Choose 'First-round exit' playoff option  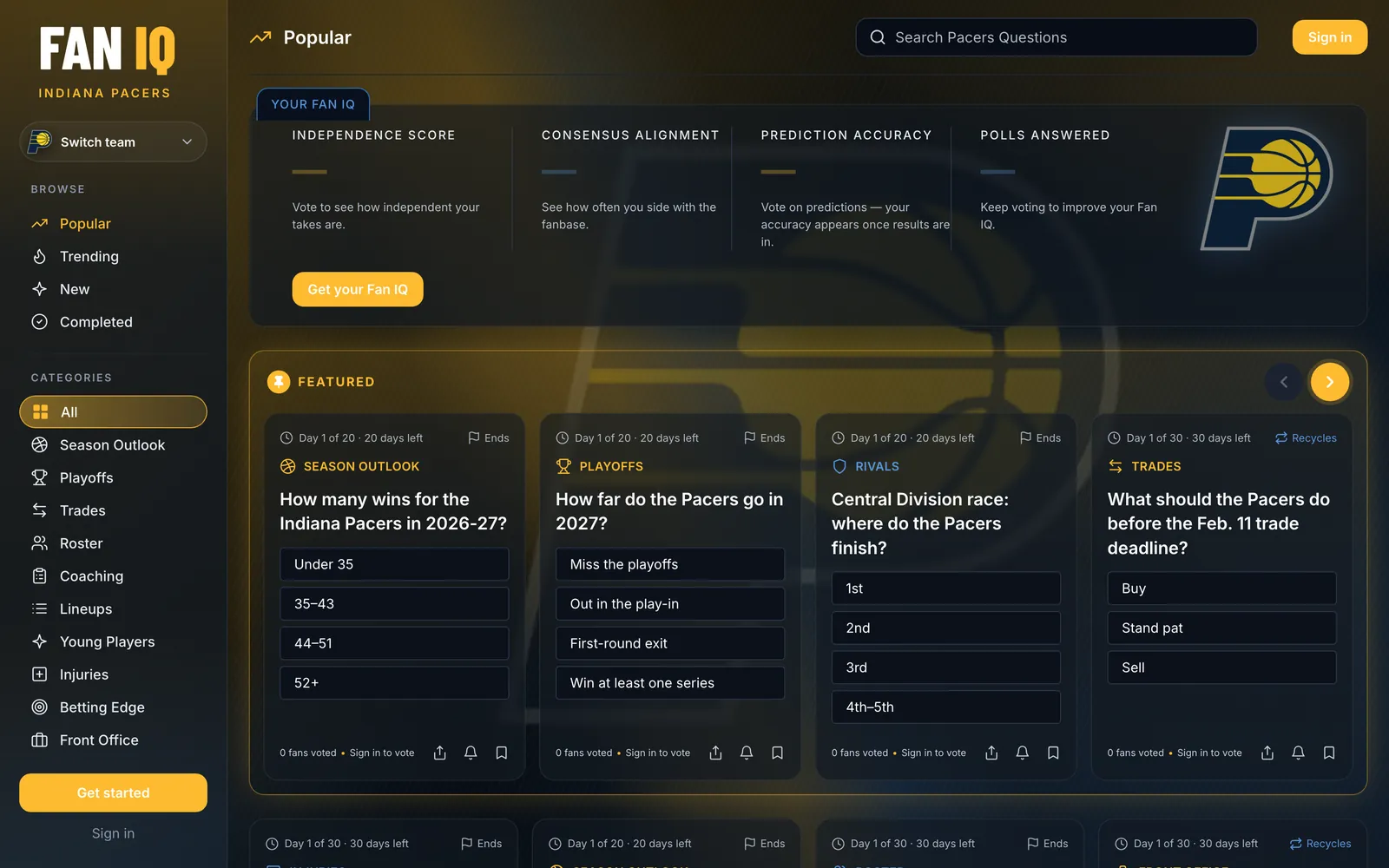670,643
